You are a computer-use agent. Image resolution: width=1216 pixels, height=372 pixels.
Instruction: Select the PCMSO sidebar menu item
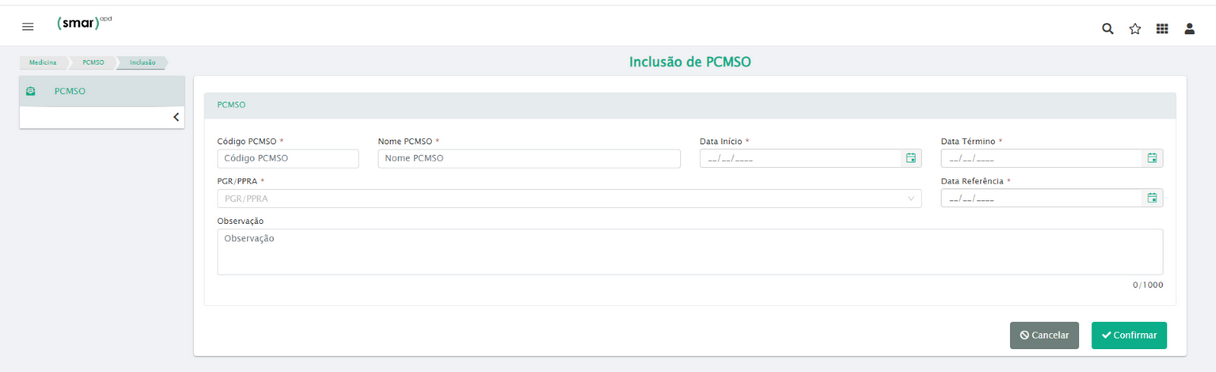(102, 91)
